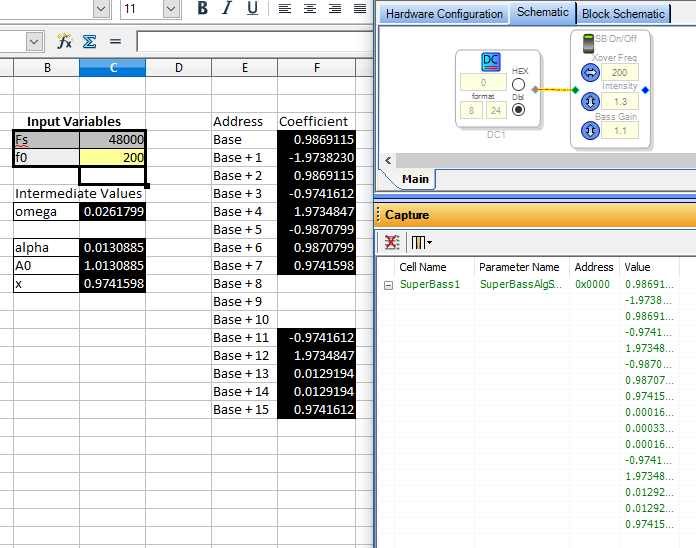The width and height of the screenshot is (696, 548).
Task: Select the Base + 1 coefficient -1.9738230
Action: (316, 158)
